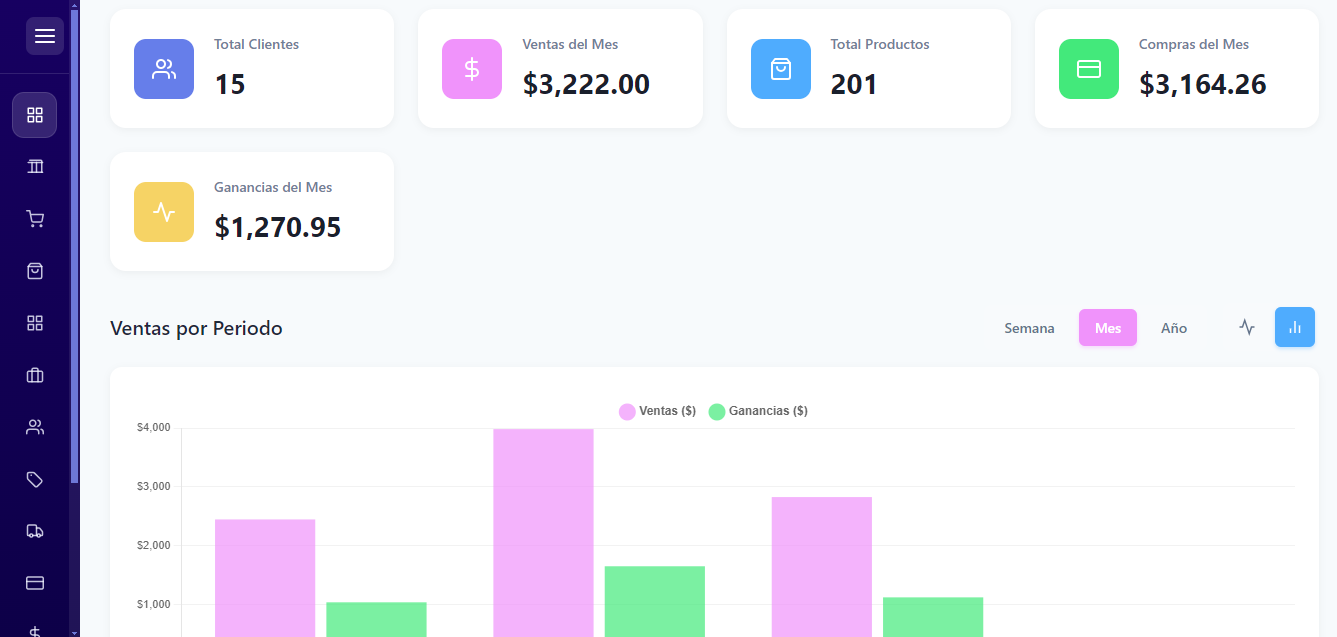Open the shopping cart sidebar icon
Screen dimensions: 1337x637
click(35, 219)
